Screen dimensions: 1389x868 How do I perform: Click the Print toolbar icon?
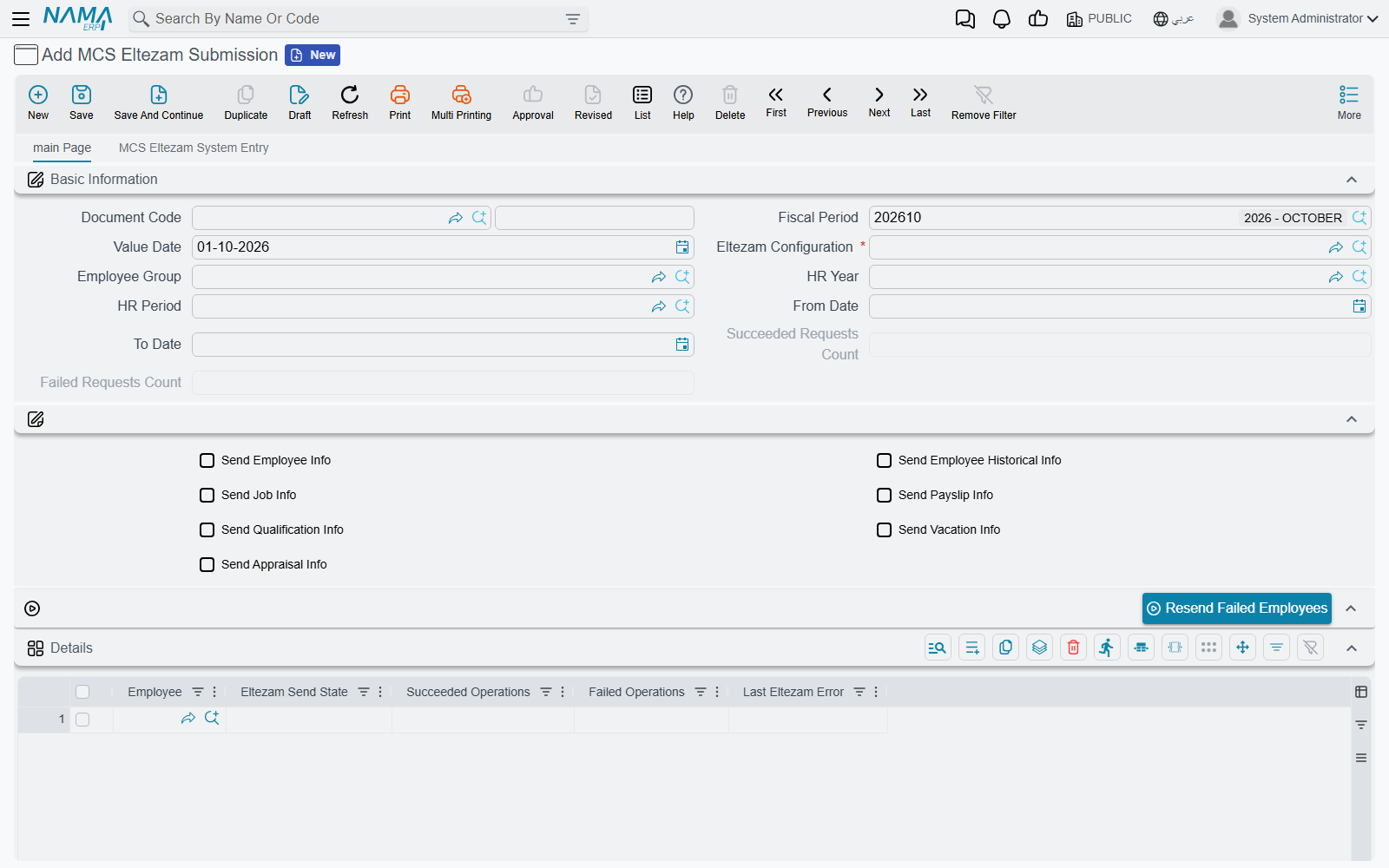400,95
